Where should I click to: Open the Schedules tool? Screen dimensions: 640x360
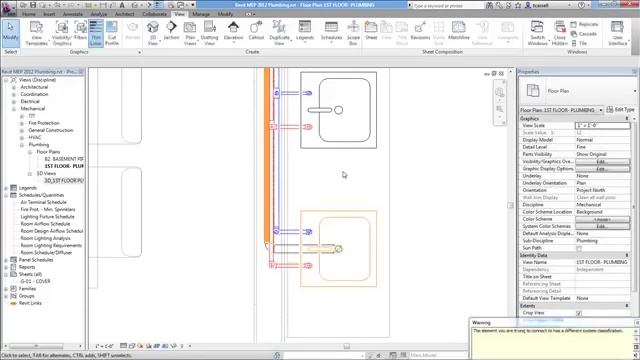331,32
